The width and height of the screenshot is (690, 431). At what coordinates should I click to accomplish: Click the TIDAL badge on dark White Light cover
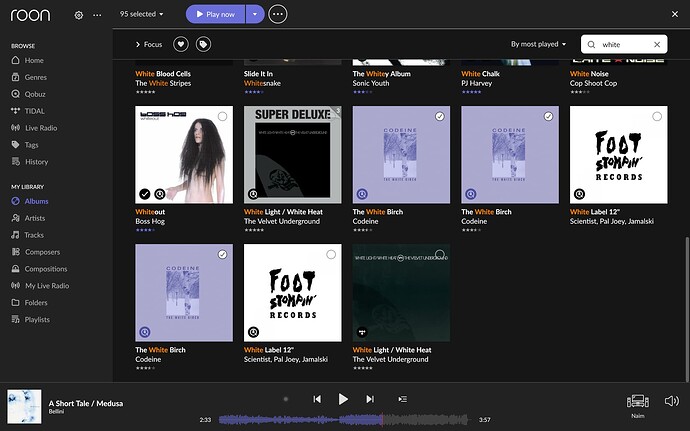[362, 332]
